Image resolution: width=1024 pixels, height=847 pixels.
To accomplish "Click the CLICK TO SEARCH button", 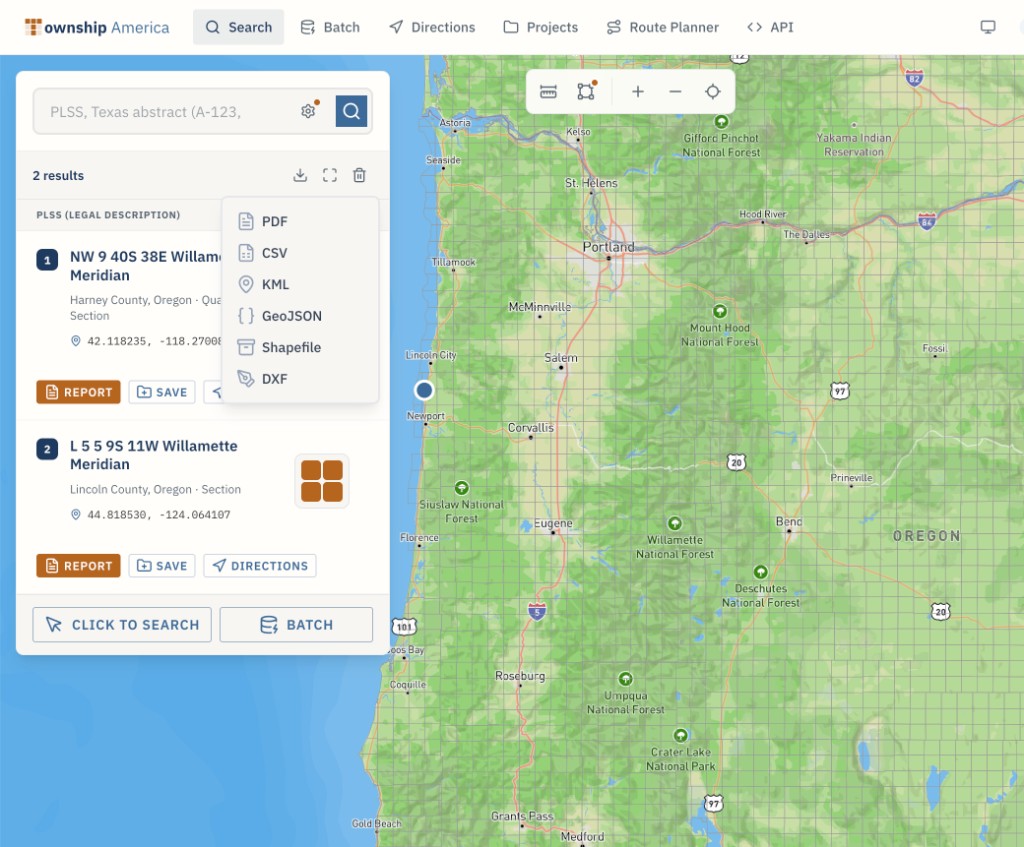I will tap(122, 624).
